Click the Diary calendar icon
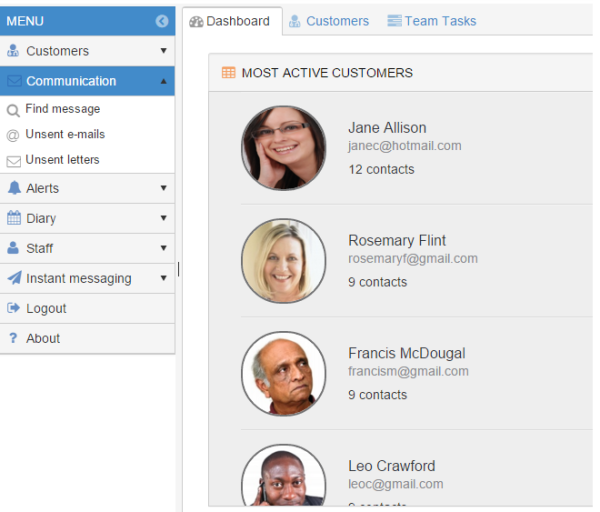 14,218
